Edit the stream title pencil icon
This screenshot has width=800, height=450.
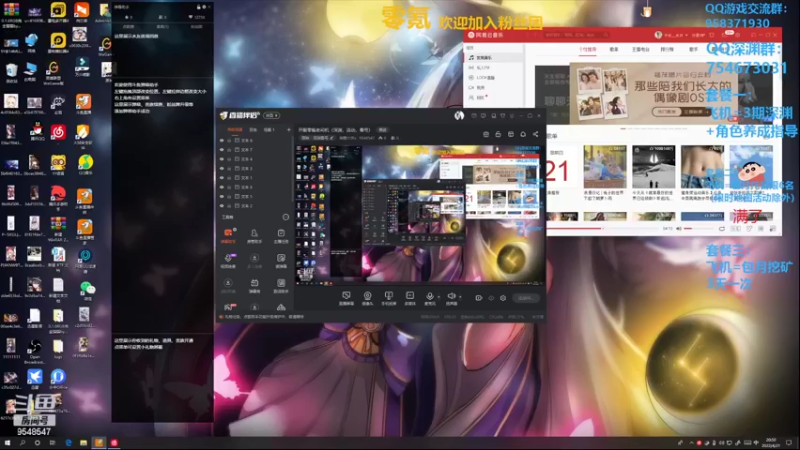(x=332, y=138)
